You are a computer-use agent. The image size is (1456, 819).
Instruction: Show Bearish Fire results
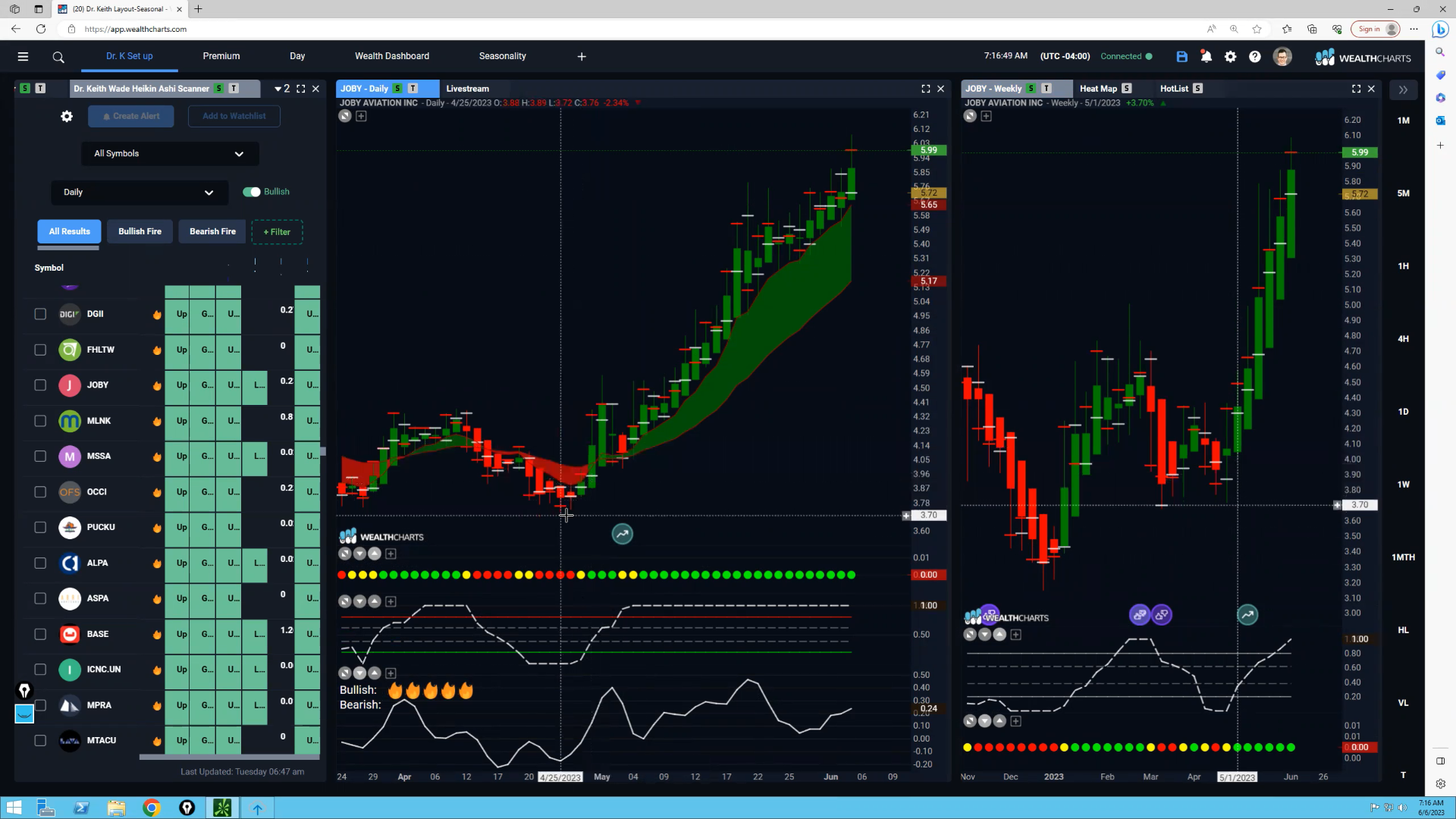click(212, 231)
